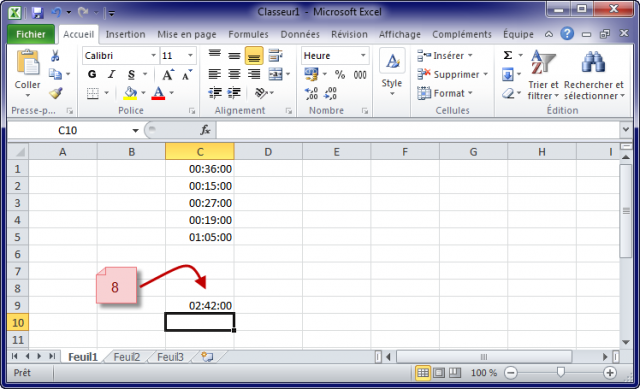
Task: Expand the Name Box dropdown arrow
Action: (135, 131)
